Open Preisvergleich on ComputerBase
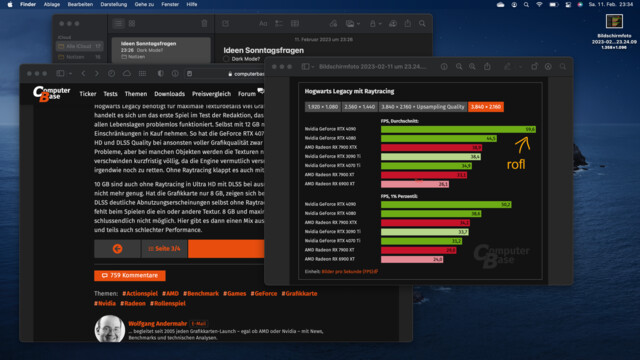Image resolution: width=640 pixels, height=360 pixels. pos(211,94)
